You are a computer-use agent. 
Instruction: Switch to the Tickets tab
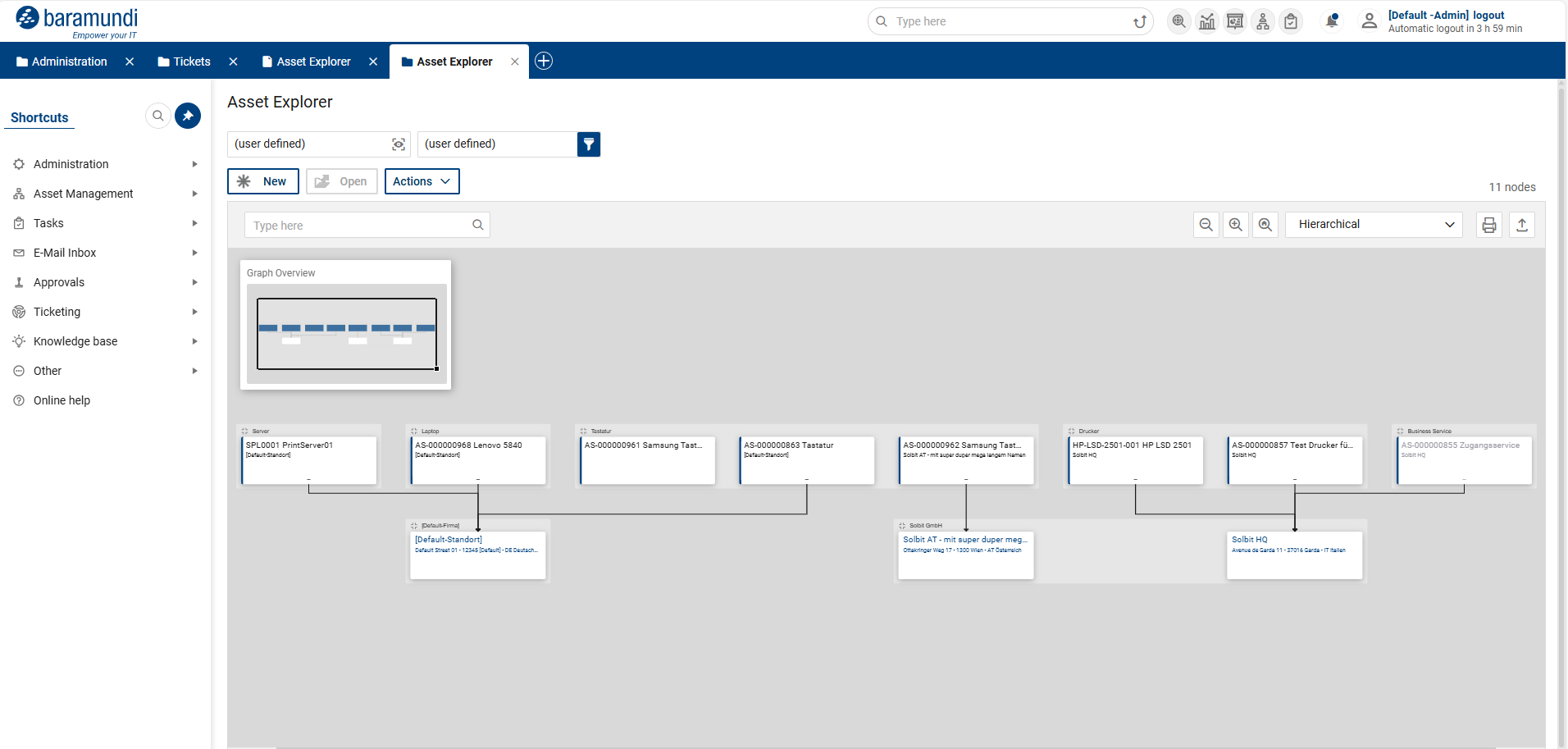pos(190,61)
